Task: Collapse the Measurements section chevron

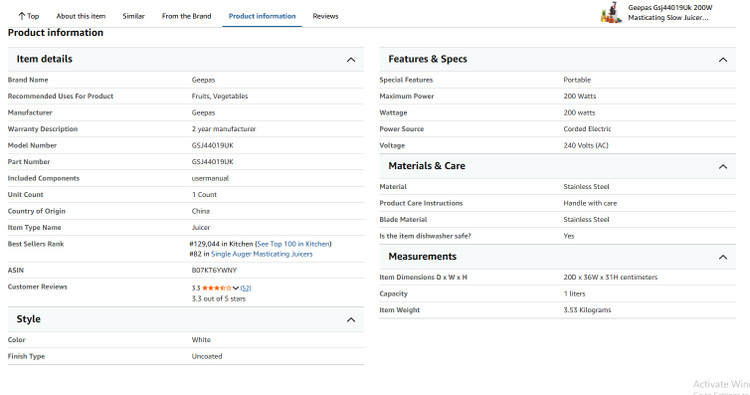Action: pos(723,257)
